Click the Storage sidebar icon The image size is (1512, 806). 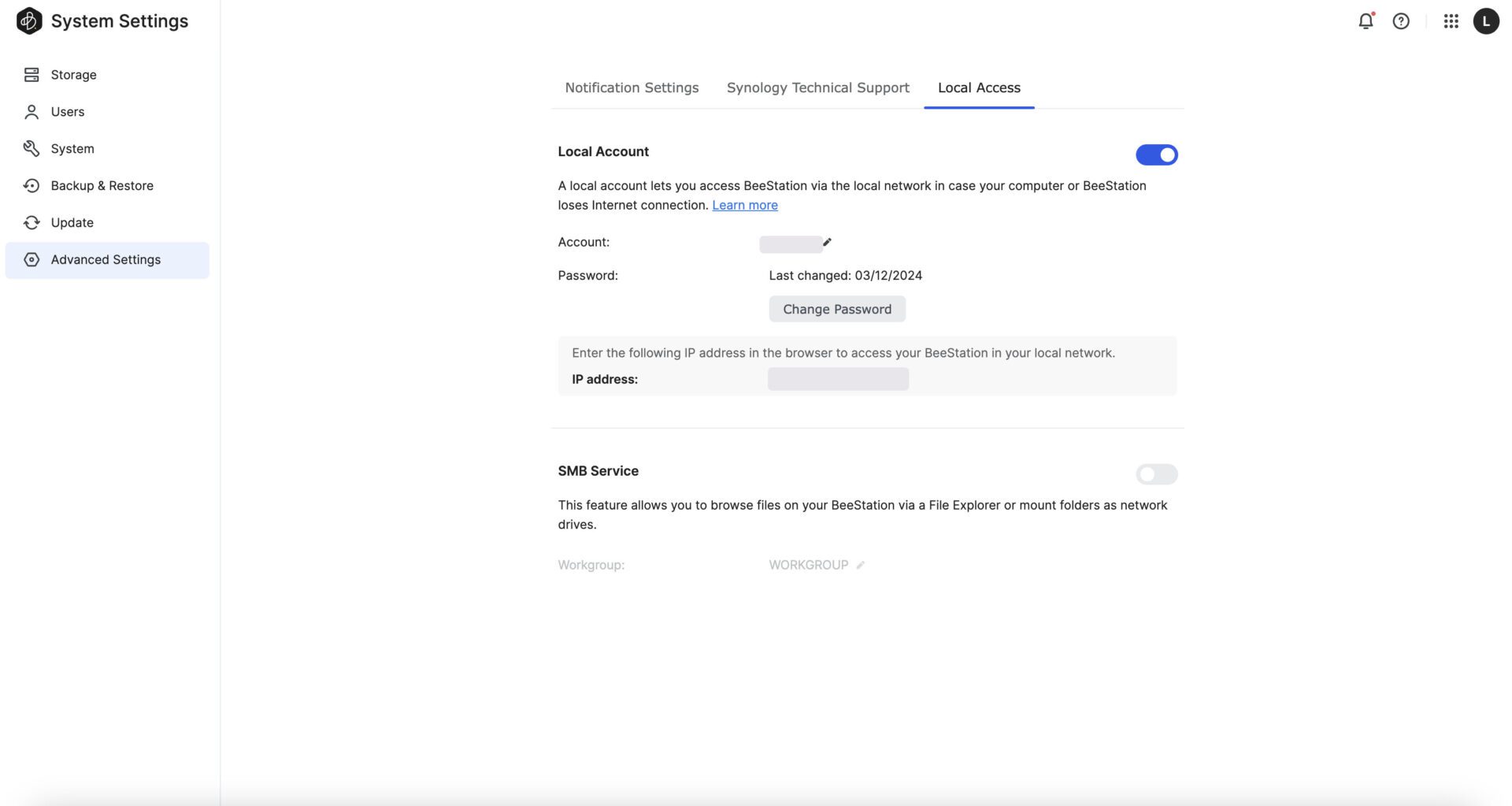(x=31, y=75)
